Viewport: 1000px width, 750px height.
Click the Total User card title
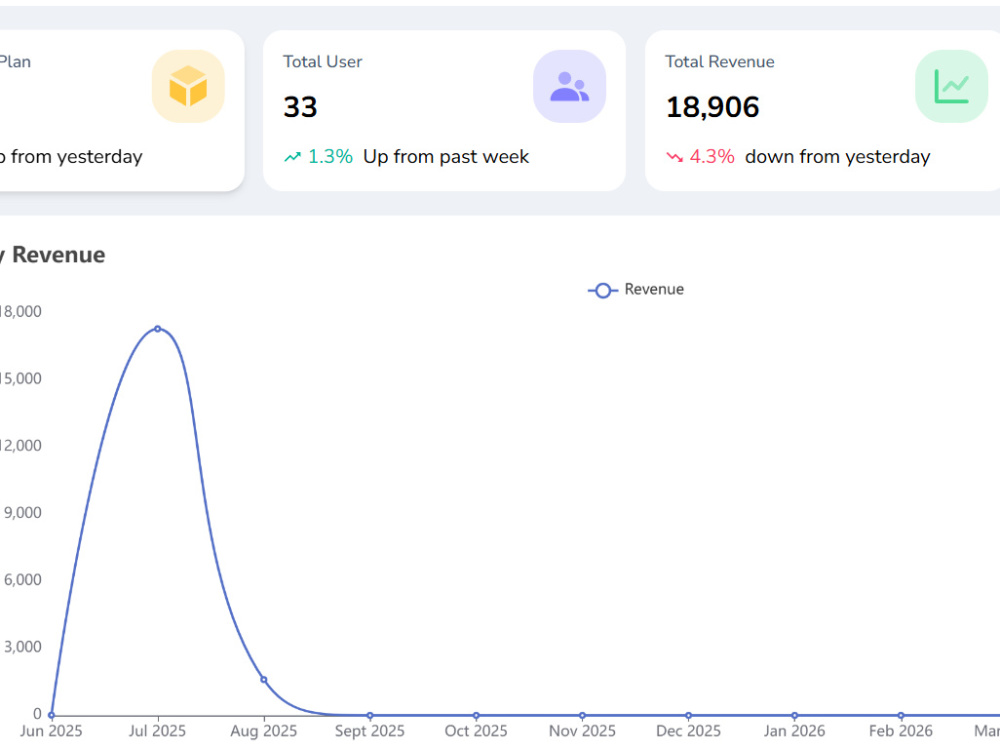tap(323, 62)
